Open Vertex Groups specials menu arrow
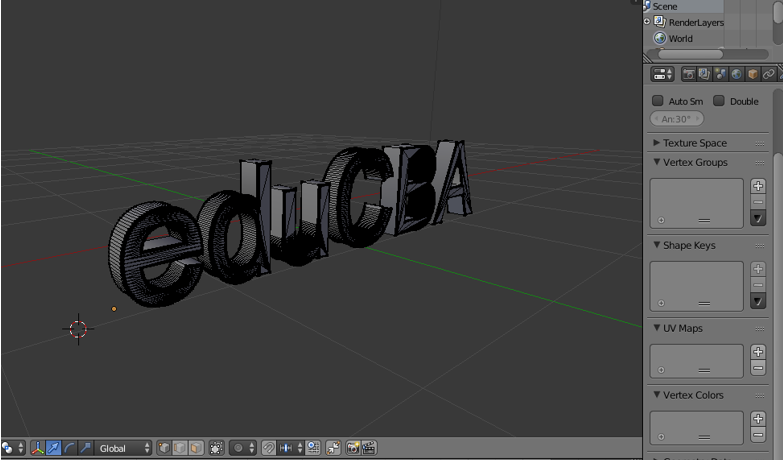The width and height of the screenshot is (783, 460). pos(758,218)
